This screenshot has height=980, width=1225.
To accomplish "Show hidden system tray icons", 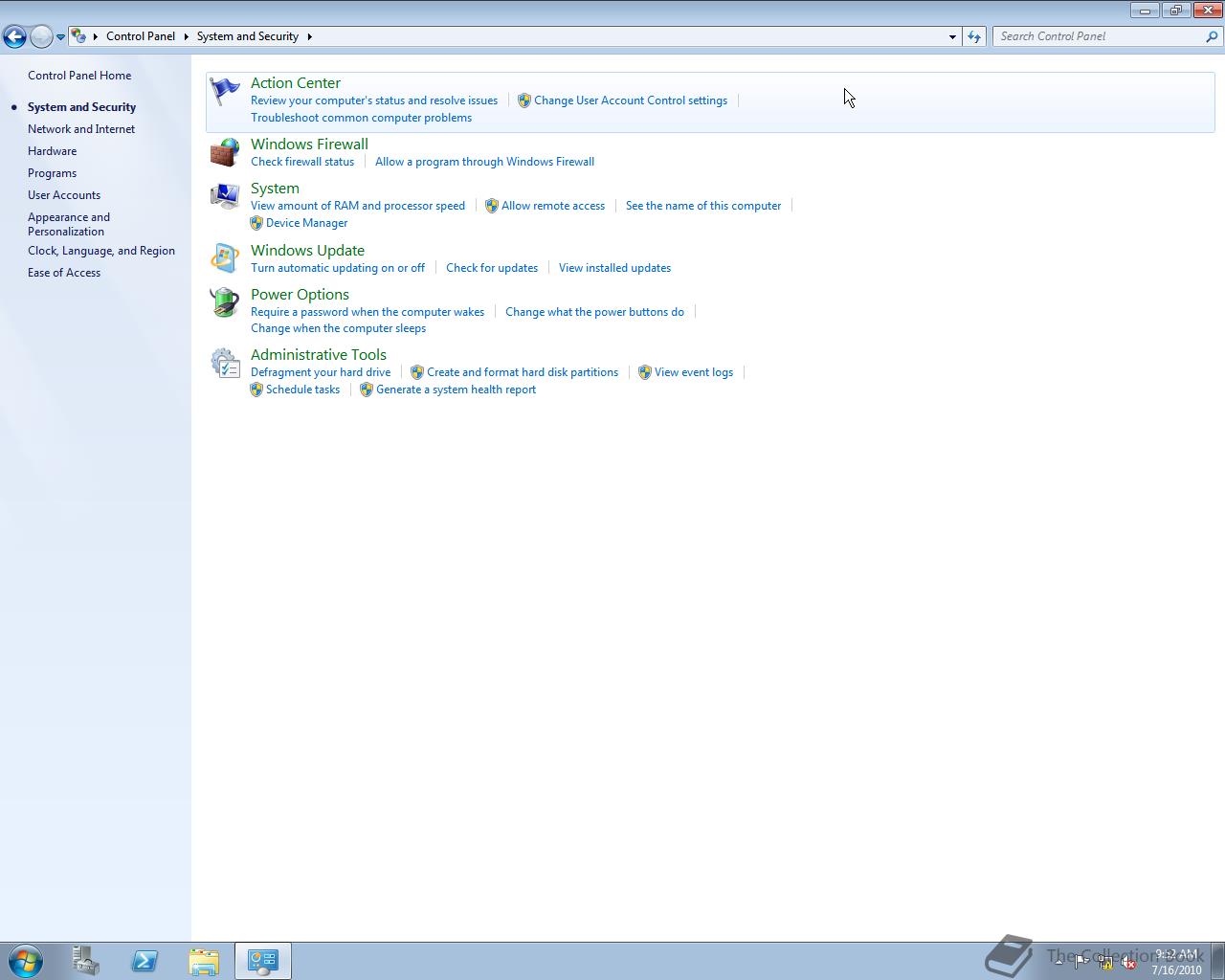I will [x=1058, y=963].
